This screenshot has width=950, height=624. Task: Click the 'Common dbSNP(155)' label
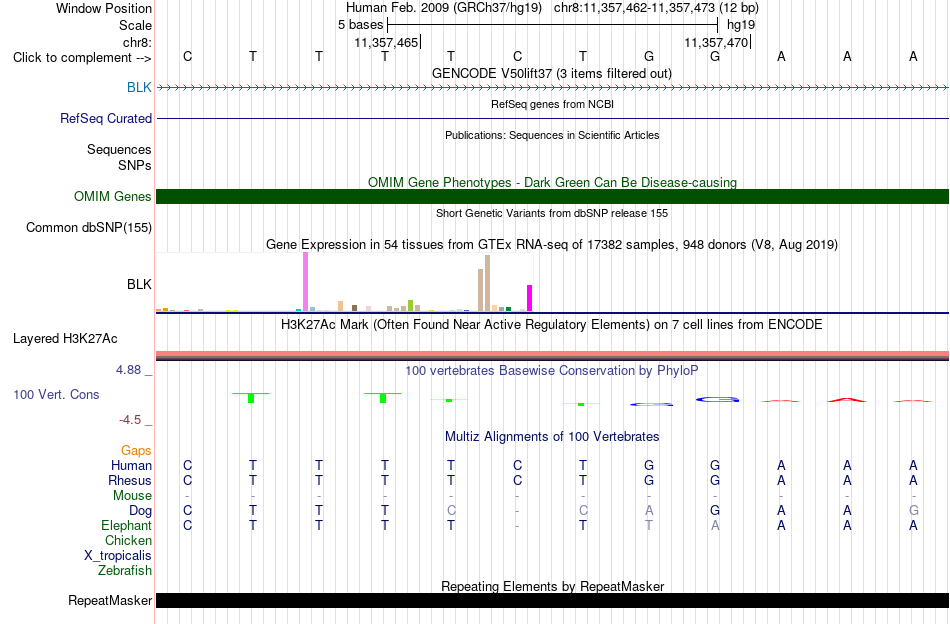coord(89,228)
